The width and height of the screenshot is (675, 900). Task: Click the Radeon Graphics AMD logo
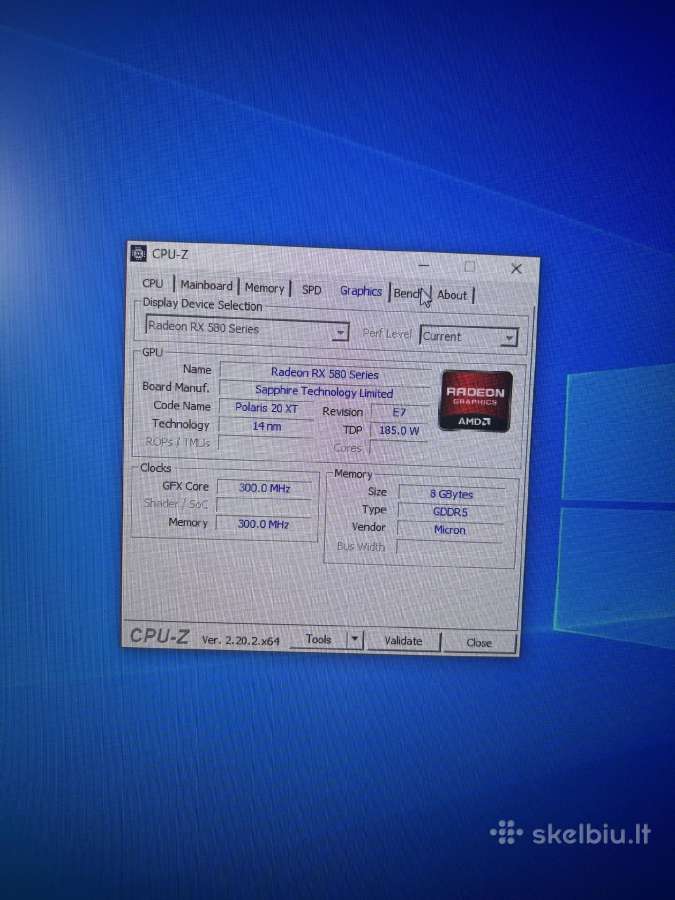(475, 401)
